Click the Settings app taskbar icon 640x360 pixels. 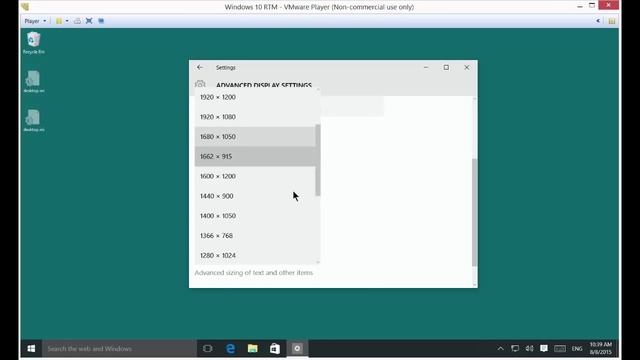pyautogui.click(x=297, y=349)
